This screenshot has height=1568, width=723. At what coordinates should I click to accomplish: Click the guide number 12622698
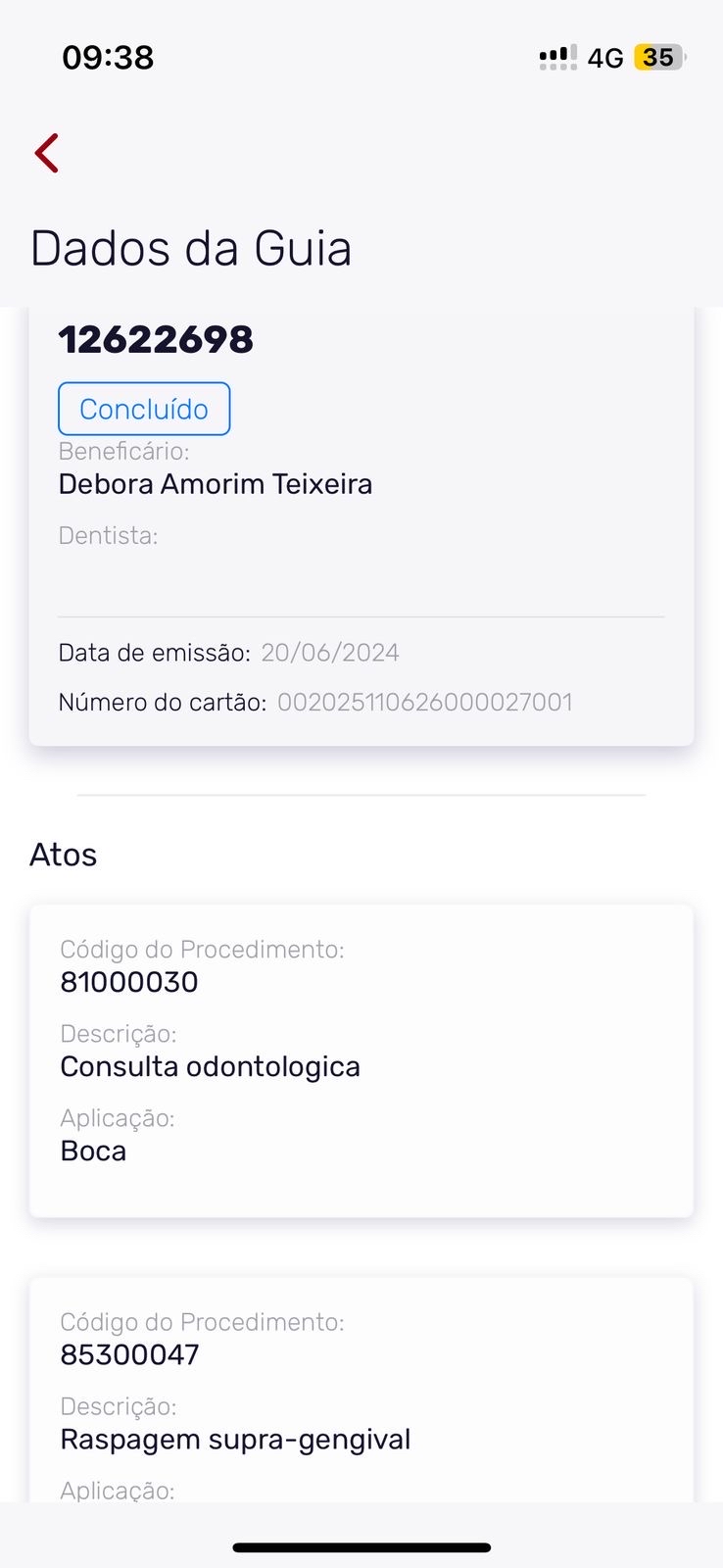[x=156, y=340]
